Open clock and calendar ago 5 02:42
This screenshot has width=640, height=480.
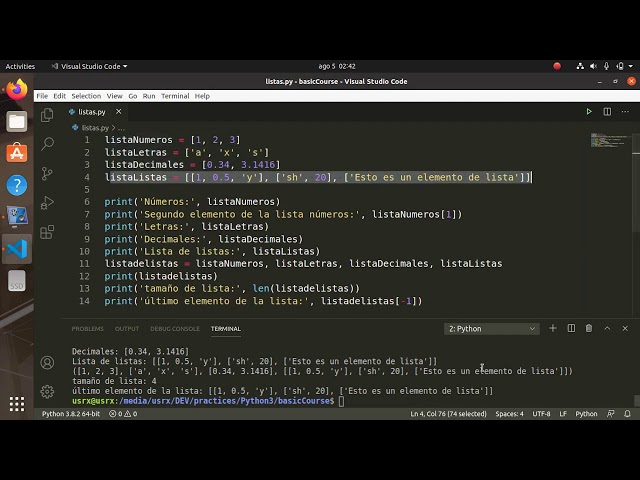337,66
